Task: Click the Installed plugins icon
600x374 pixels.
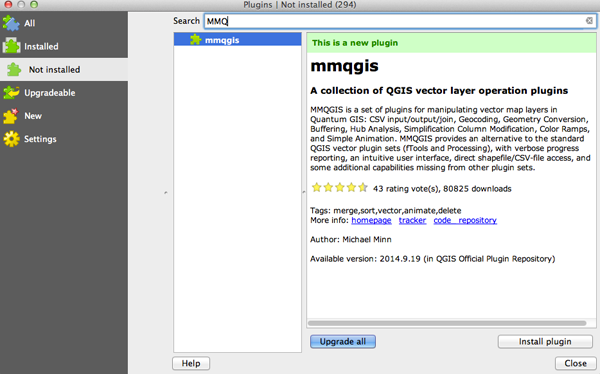Action: click(11, 46)
